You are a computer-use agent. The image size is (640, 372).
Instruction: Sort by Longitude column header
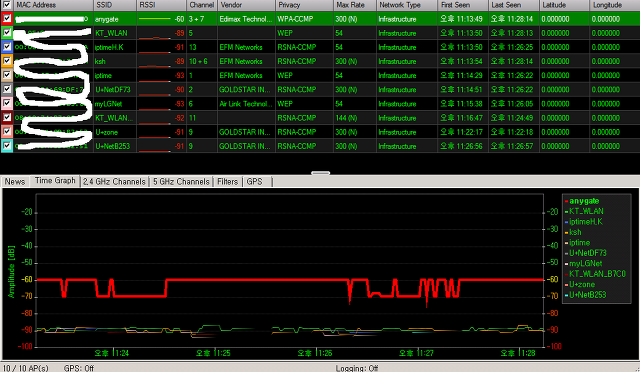(x=615, y=5)
